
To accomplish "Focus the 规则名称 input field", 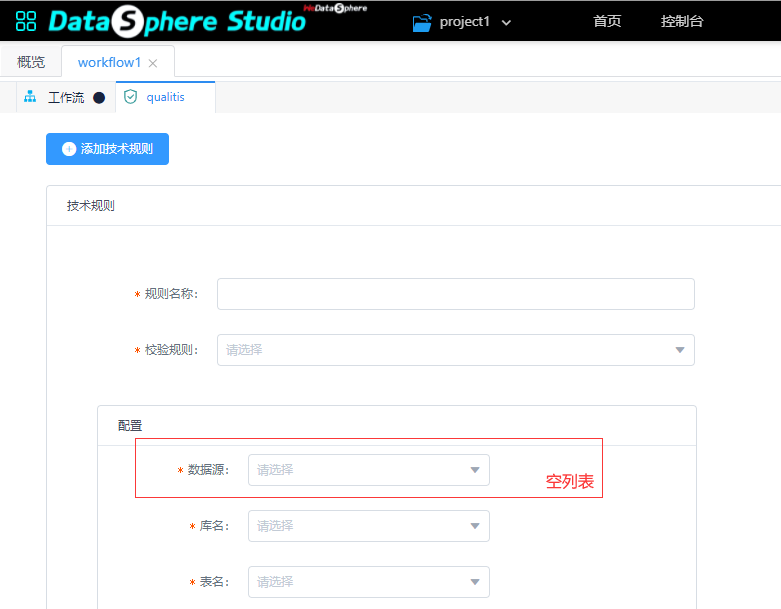I will [x=456, y=294].
